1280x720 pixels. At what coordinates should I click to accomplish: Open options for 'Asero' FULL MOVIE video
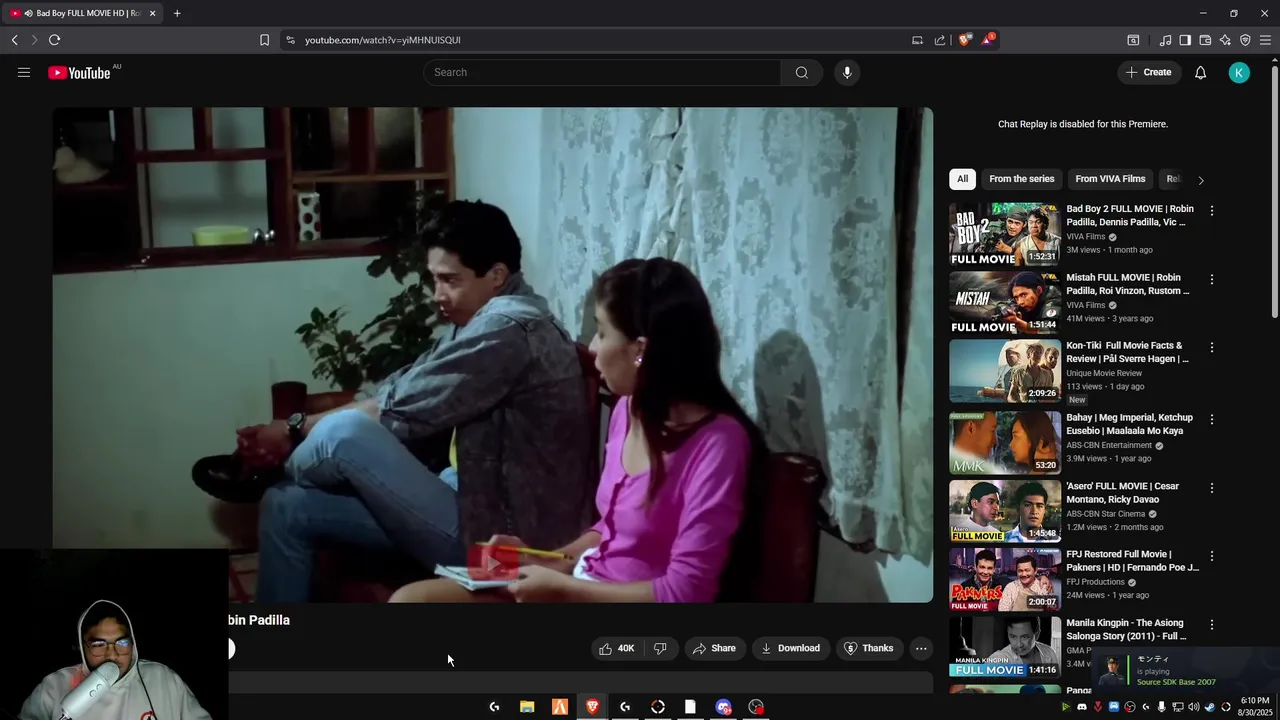tap(1211, 487)
